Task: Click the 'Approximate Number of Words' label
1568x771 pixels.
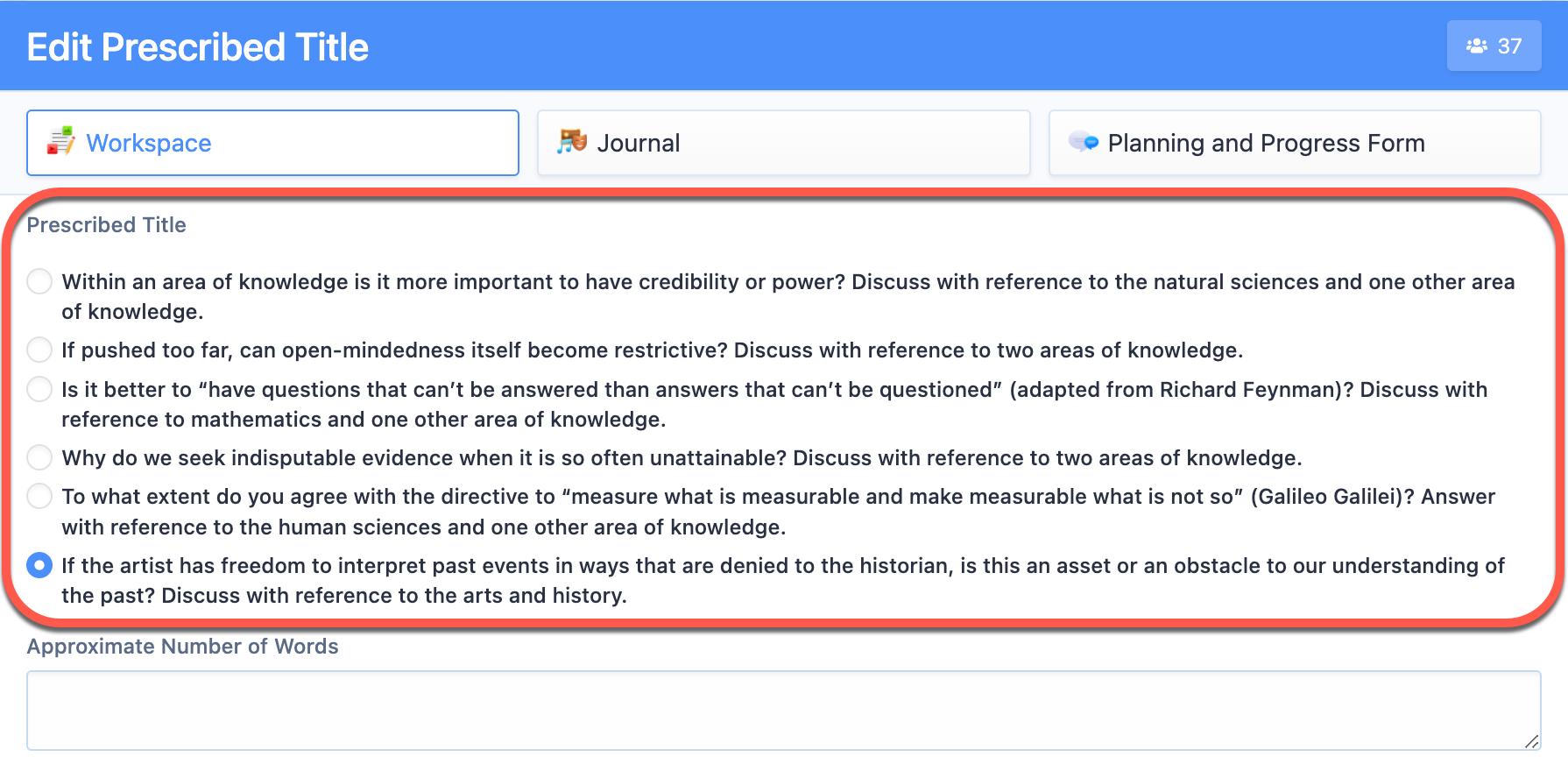Action: 183,647
